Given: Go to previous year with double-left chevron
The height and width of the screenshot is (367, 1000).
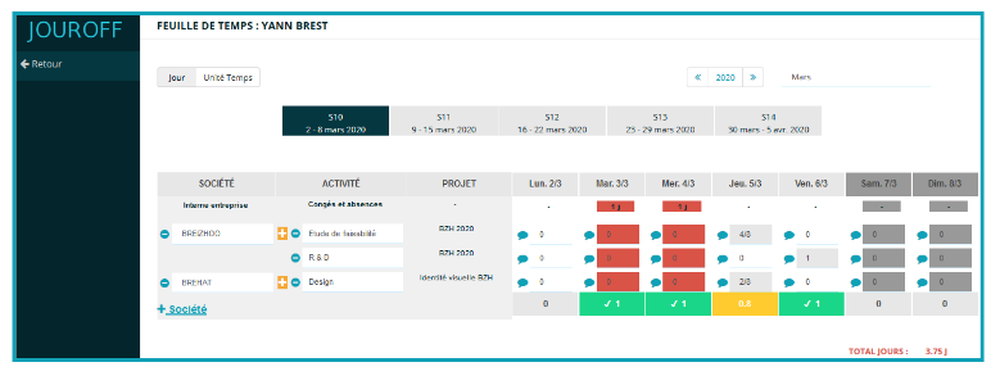Looking at the screenshot, I should pyautogui.click(x=698, y=77).
